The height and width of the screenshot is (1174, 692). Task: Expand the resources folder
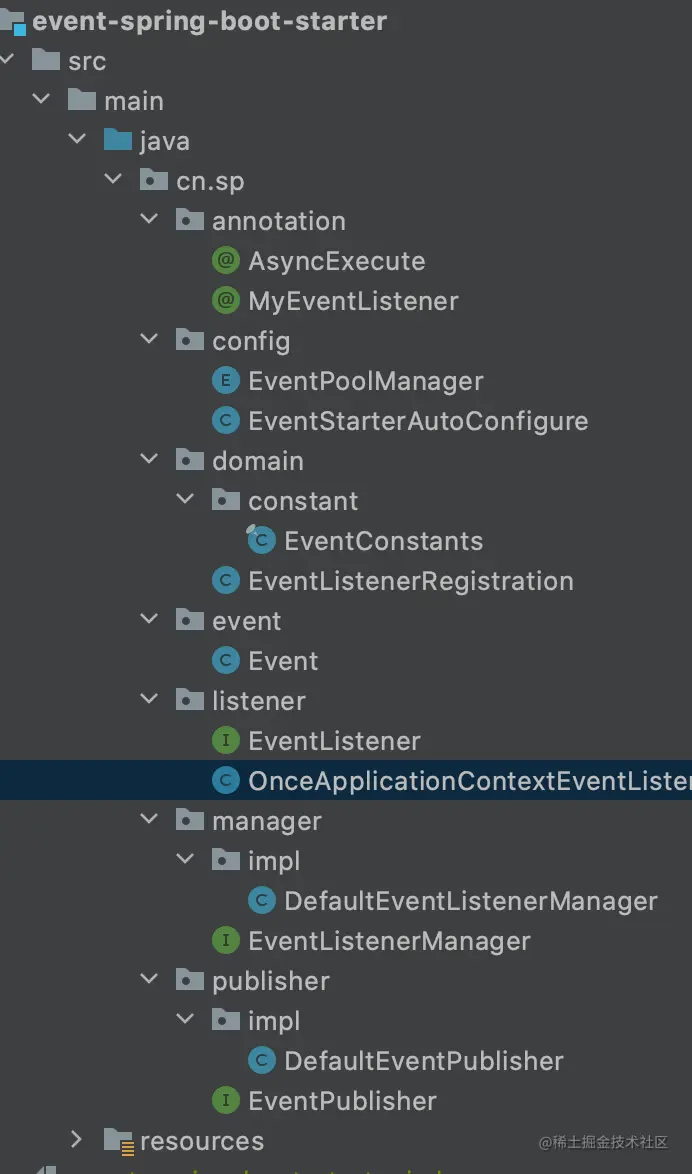click(x=76, y=1140)
